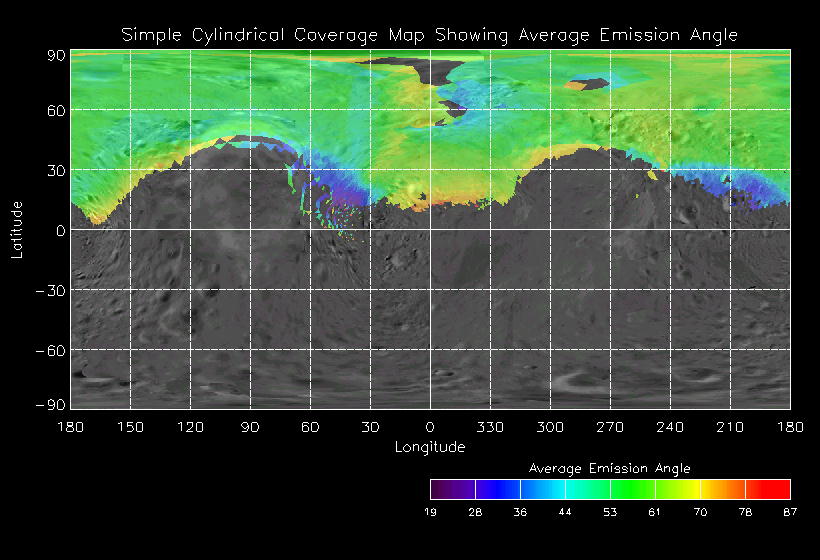Click longitude tick label '120'

(190, 427)
